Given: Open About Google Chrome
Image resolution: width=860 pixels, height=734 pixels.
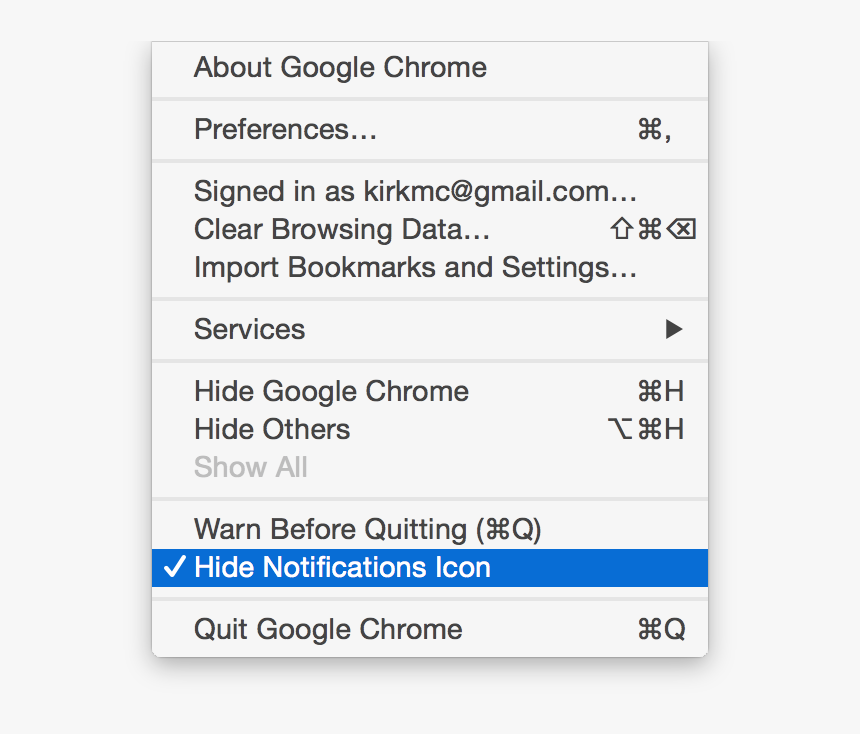Looking at the screenshot, I should click(x=429, y=67).
